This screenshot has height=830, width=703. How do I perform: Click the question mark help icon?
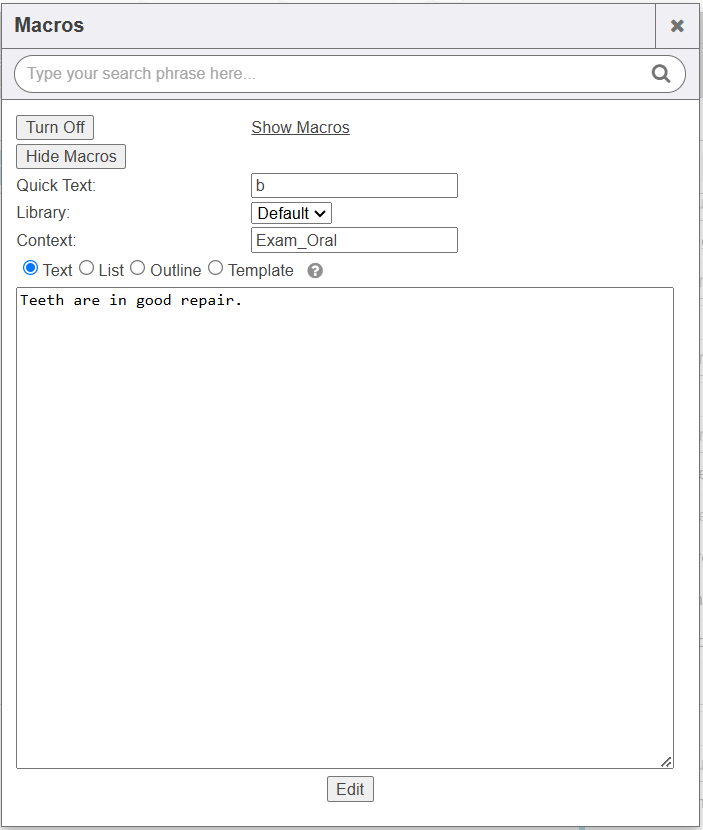(315, 271)
